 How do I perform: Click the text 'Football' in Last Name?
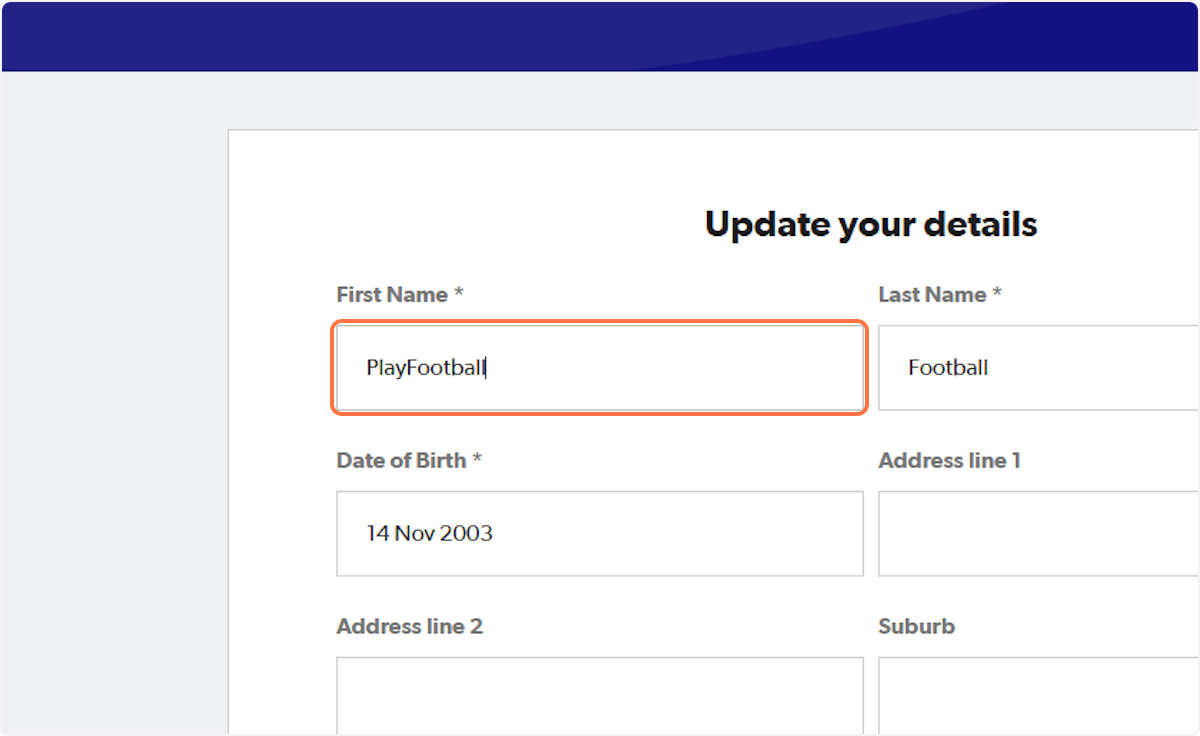click(x=946, y=367)
